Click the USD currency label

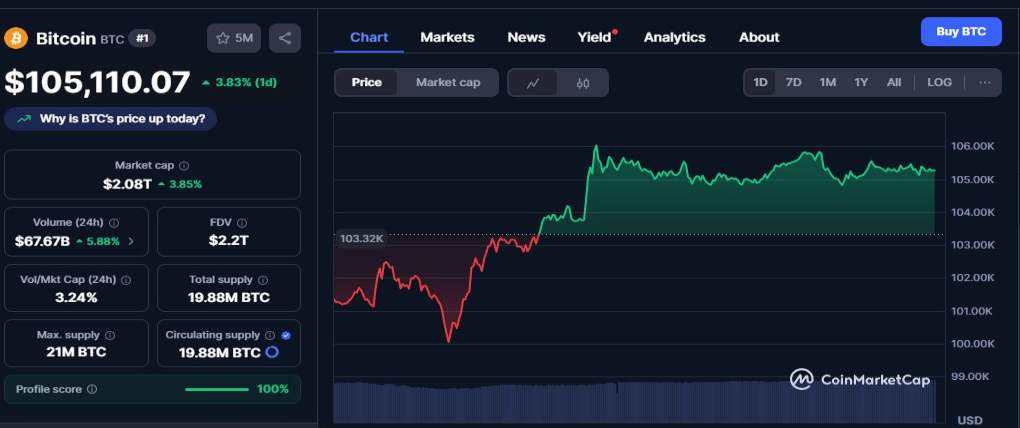tap(970, 420)
